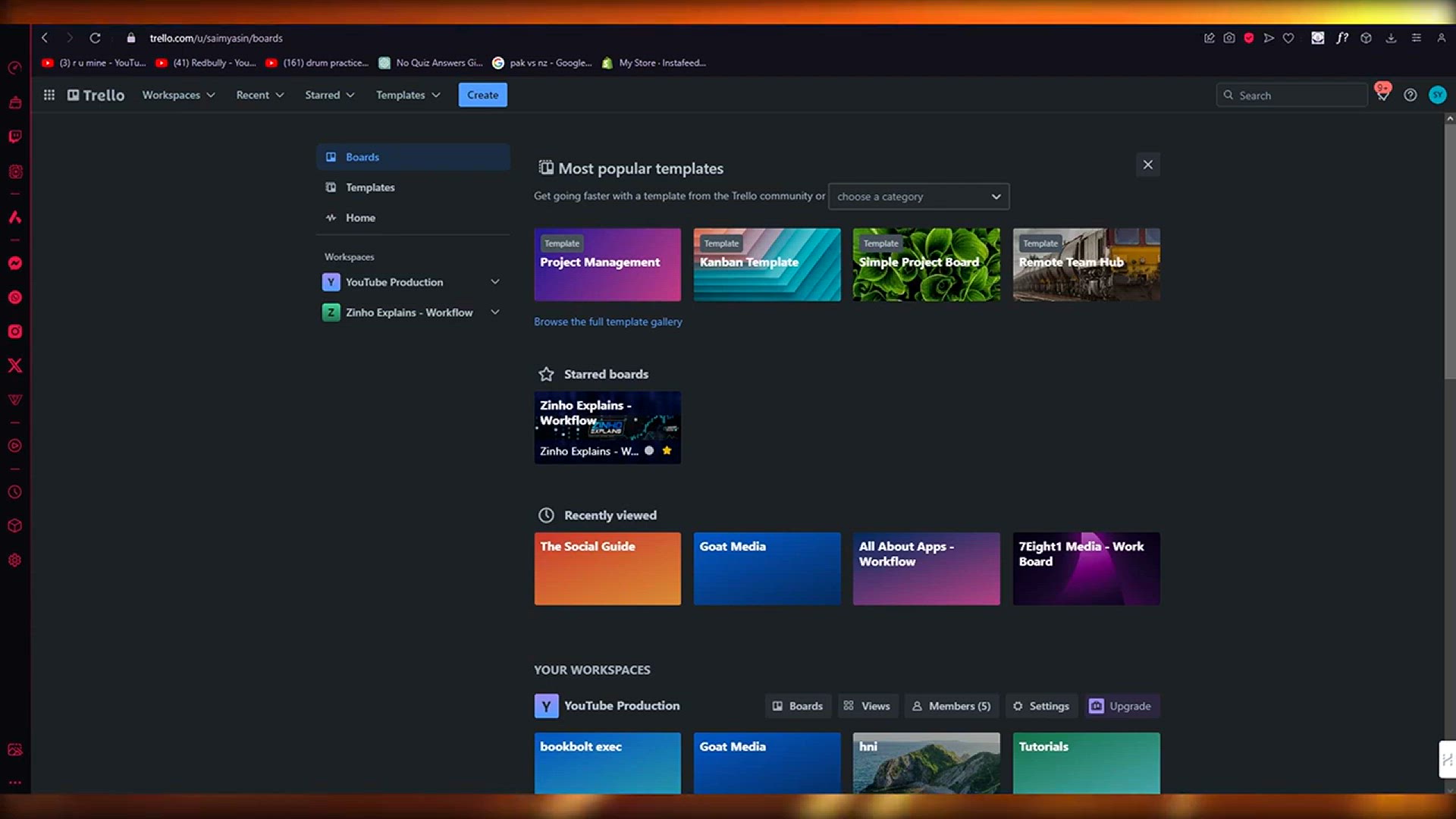Open the Tutorials board
The height and width of the screenshot is (819, 1456).
1086,763
